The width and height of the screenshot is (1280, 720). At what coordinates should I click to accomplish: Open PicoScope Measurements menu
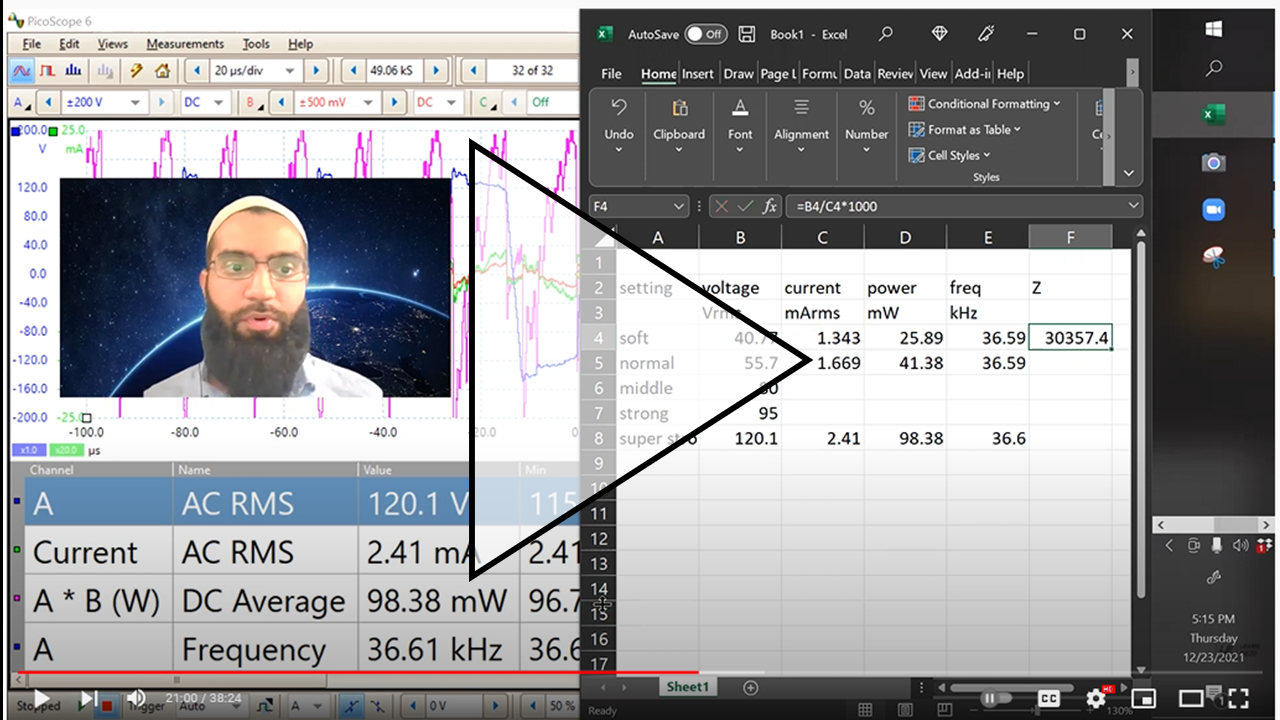tap(185, 44)
